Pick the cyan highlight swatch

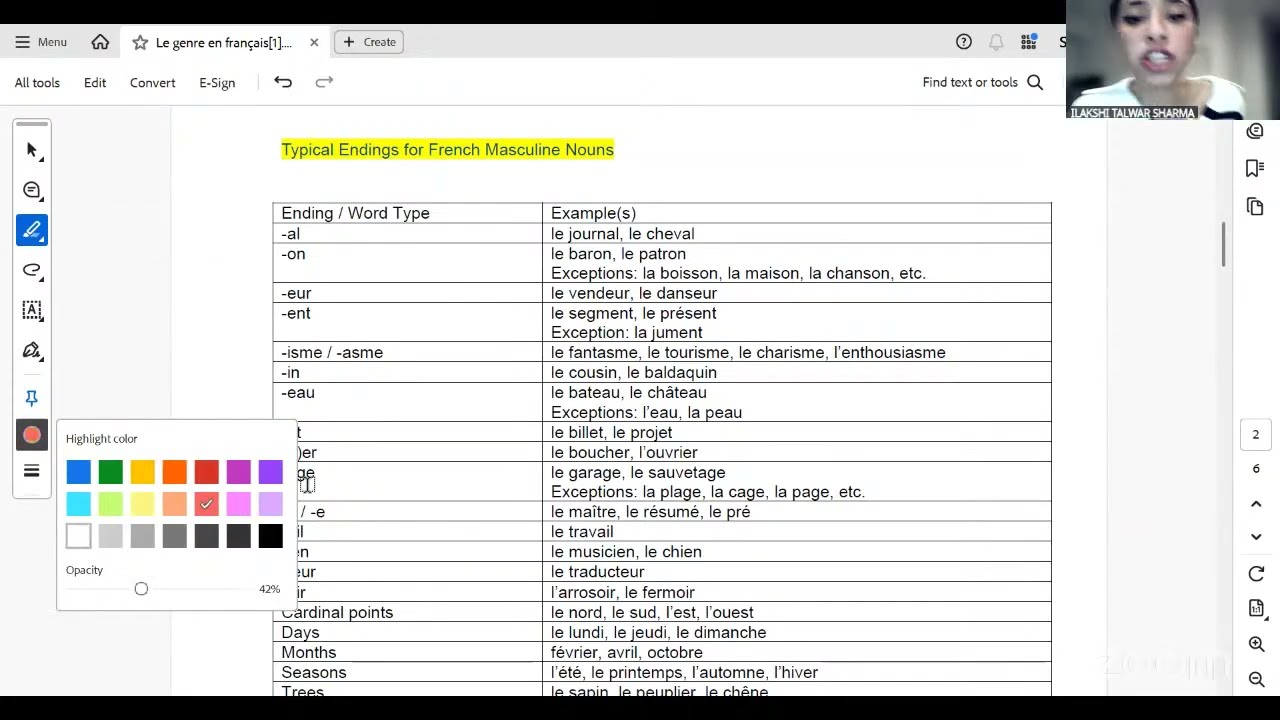(79, 504)
